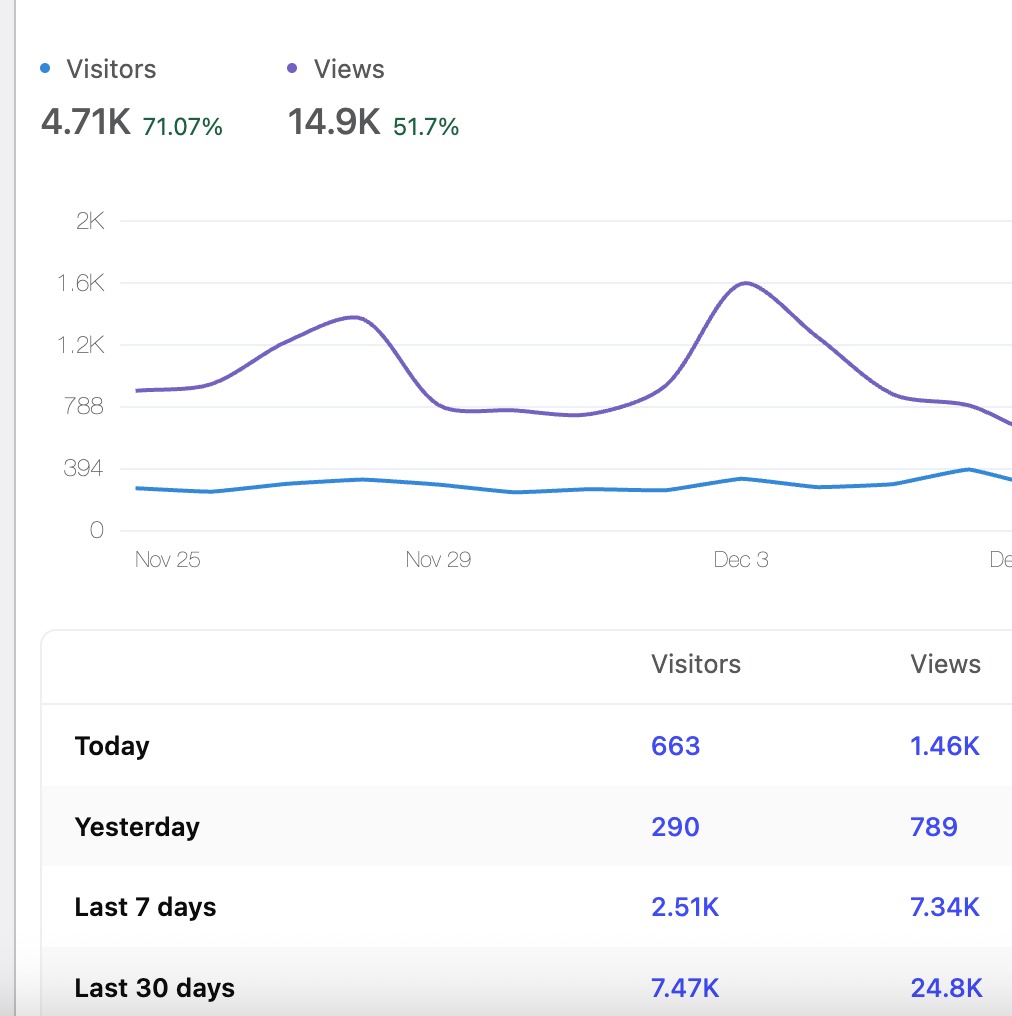The width and height of the screenshot is (1012, 1016).
Task: Click Yesterday's views value 789
Action: (933, 827)
